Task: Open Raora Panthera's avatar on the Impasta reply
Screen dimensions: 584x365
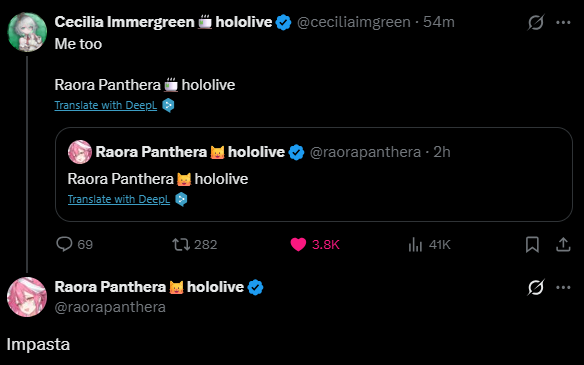Action: pyautogui.click(x=27, y=297)
